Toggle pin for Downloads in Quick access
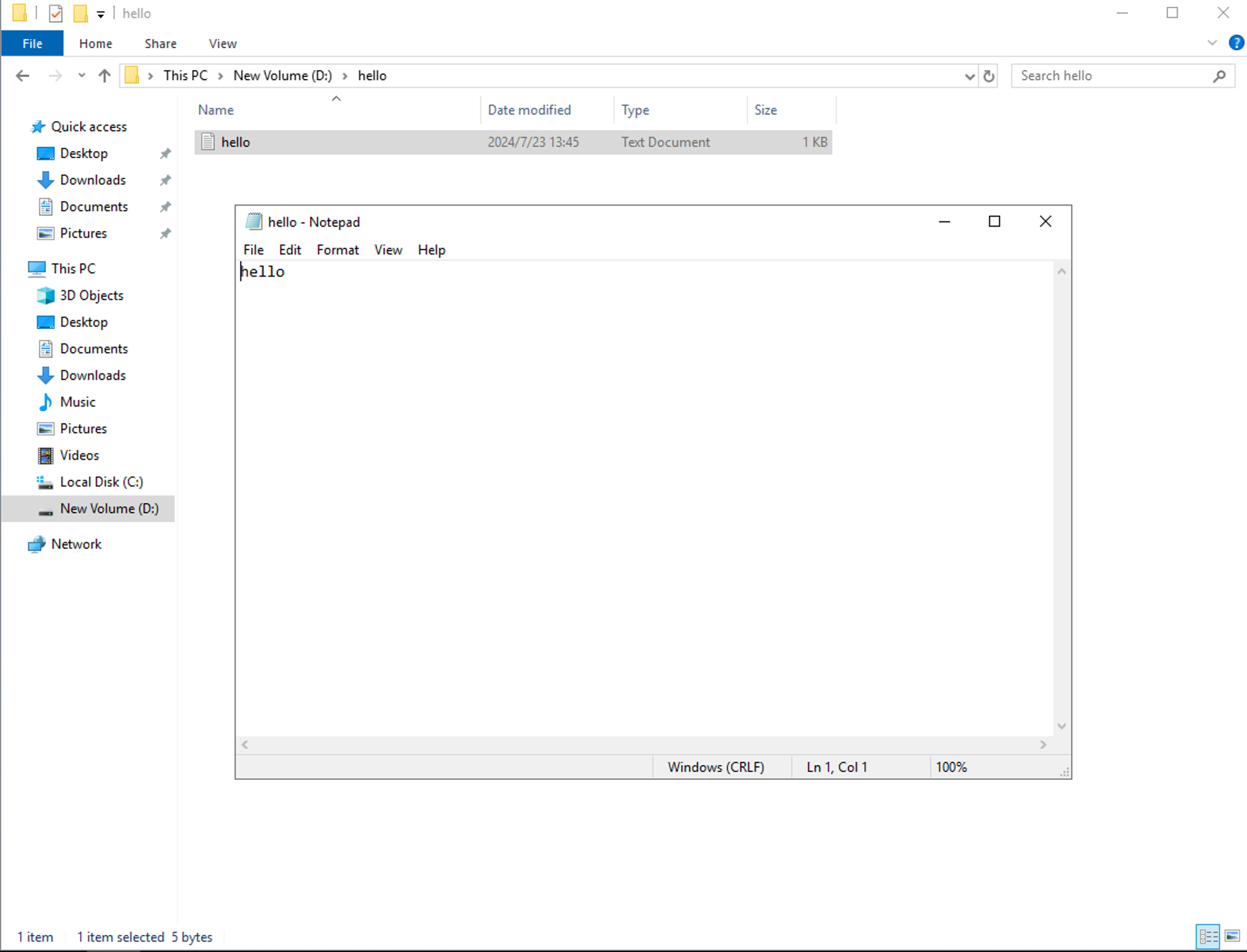 tap(165, 179)
